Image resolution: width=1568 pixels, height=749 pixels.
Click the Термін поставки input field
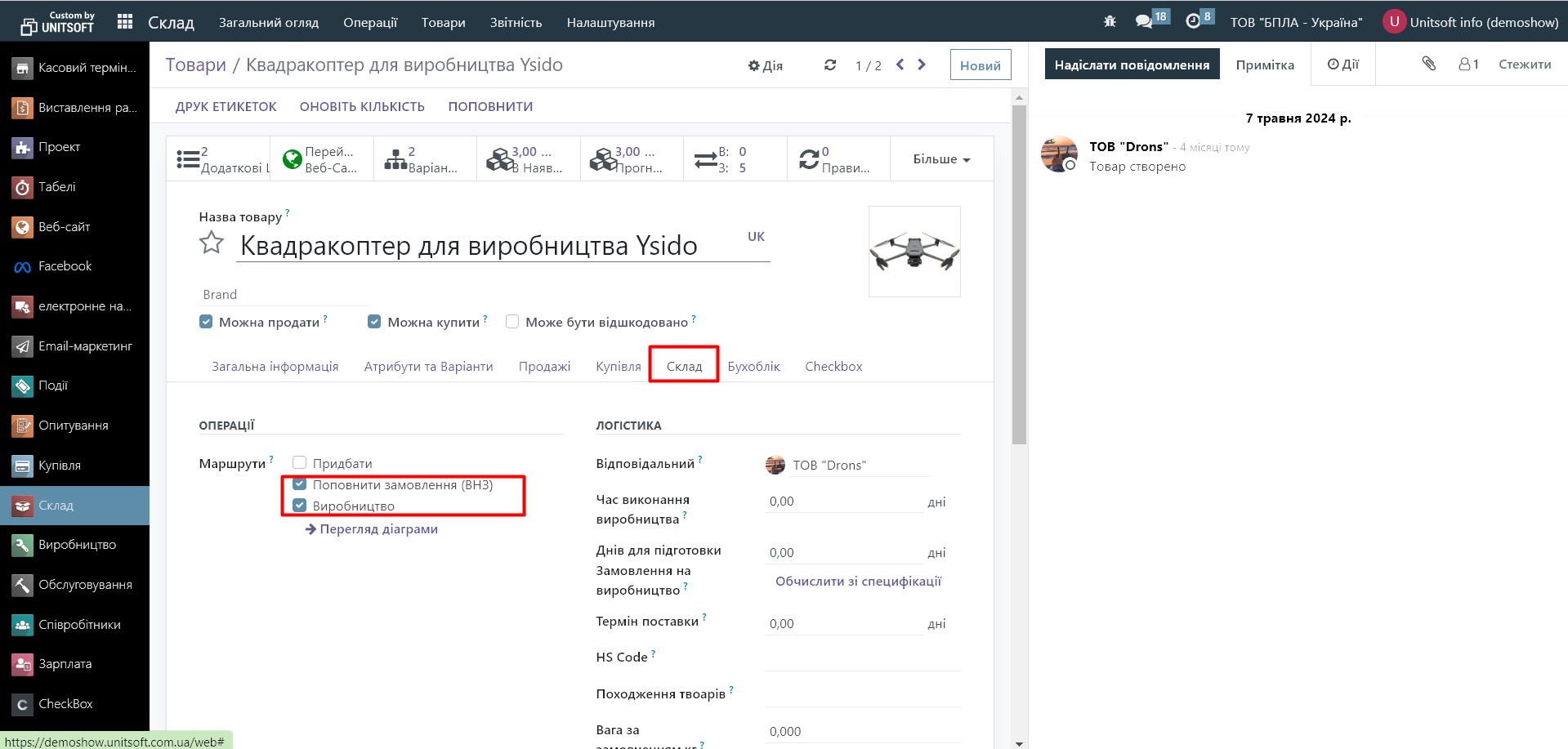[x=844, y=624]
